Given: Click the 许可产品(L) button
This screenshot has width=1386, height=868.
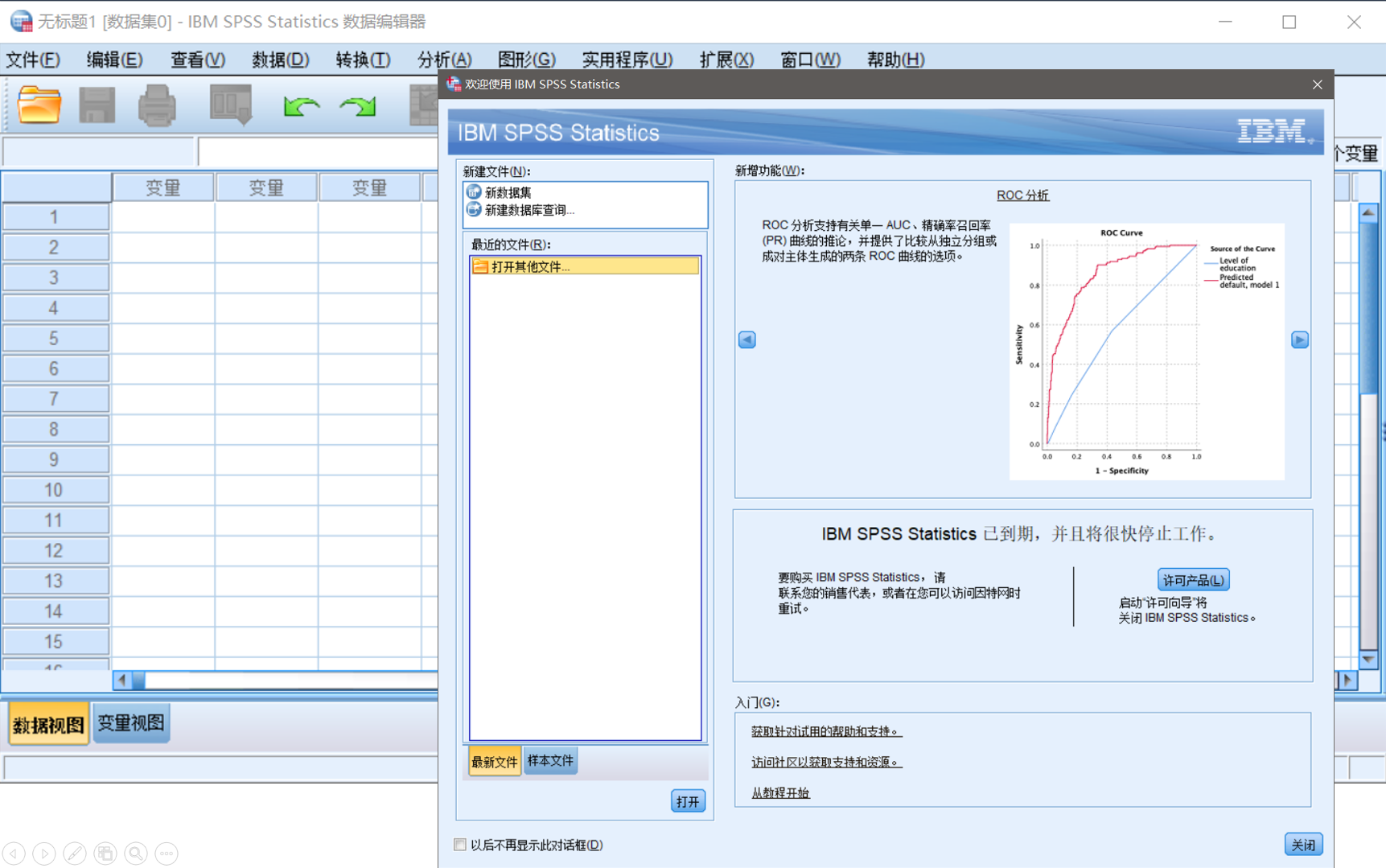Looking at the screenshot, I should click(x=1193, y=580).
